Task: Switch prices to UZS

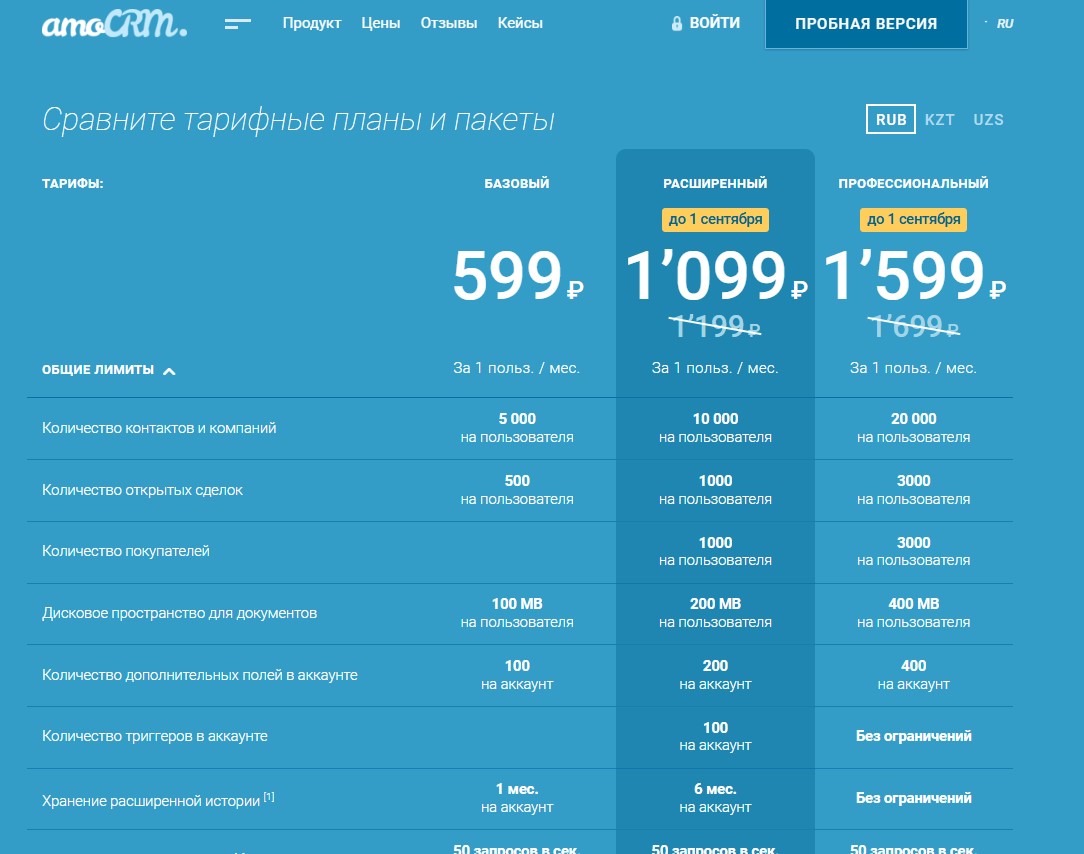Action: (988, 120)
